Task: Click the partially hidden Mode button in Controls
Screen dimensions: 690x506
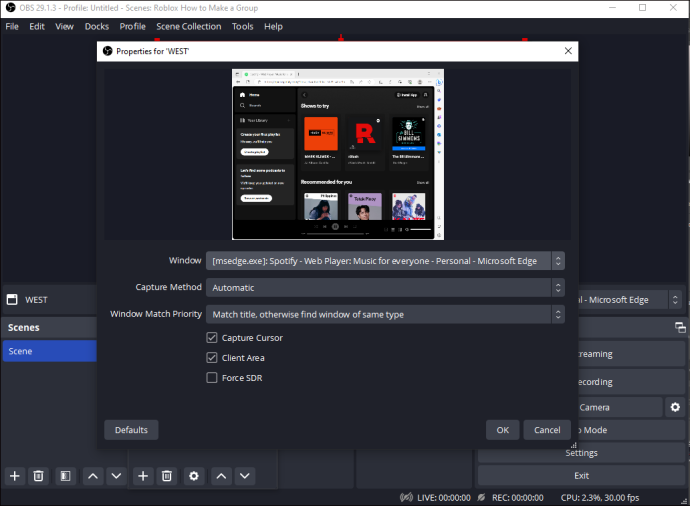Action: 631,430
